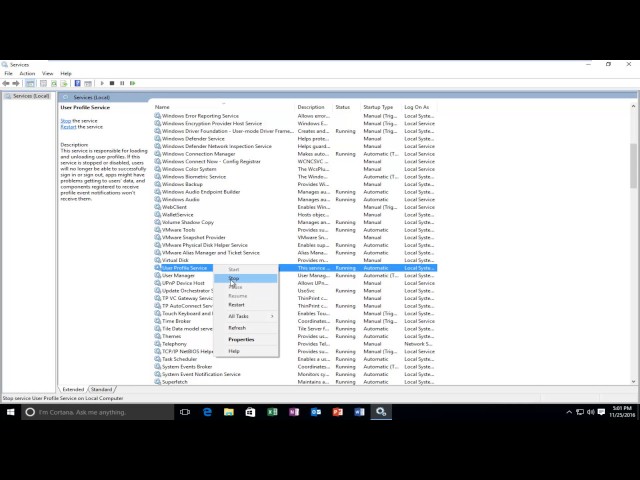Screen dimensions: 640x480
Task: Click the Back arrow in the toolbar
Action: pos(6,83)
